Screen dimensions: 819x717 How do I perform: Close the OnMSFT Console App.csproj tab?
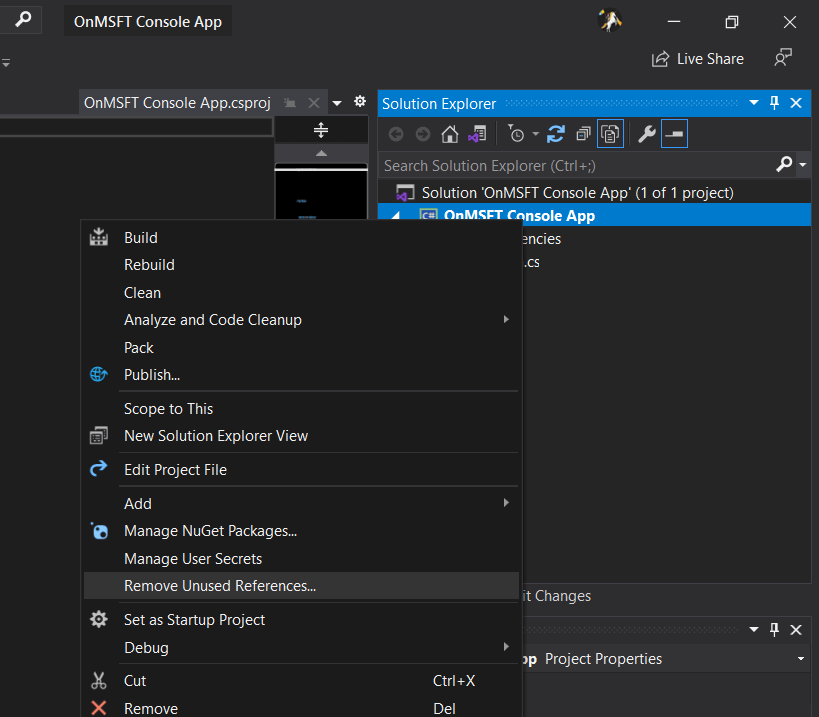[x=313, y=103]
